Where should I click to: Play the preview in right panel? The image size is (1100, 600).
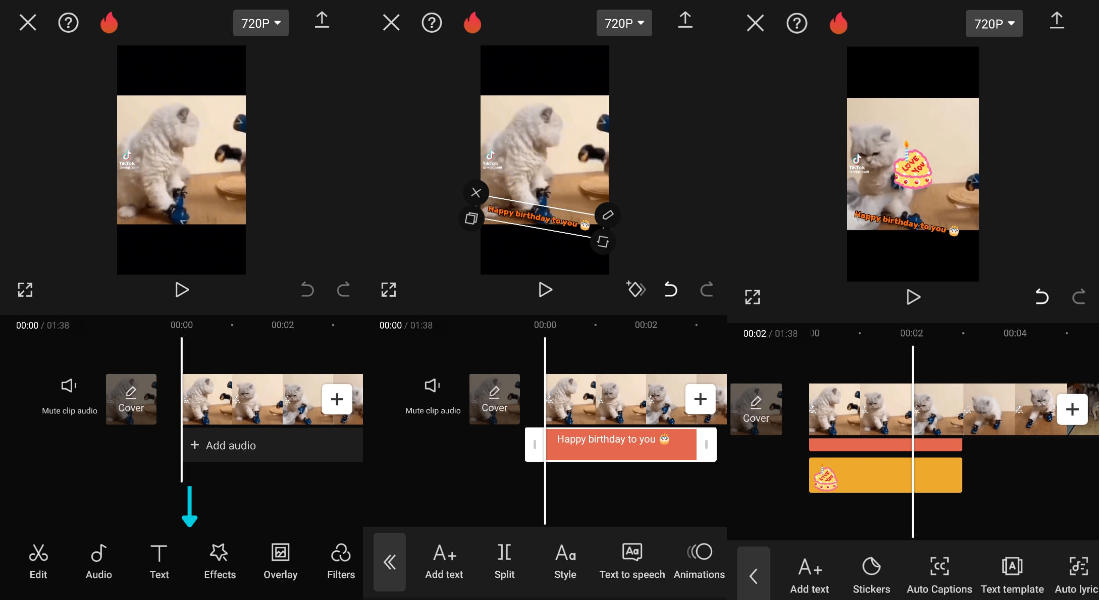click(913, 298)
